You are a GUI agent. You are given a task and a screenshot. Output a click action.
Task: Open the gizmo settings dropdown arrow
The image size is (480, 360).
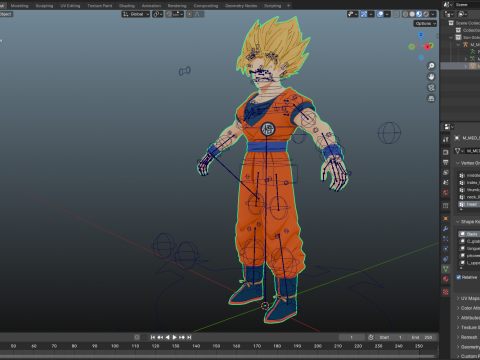(x=371, y=14)
